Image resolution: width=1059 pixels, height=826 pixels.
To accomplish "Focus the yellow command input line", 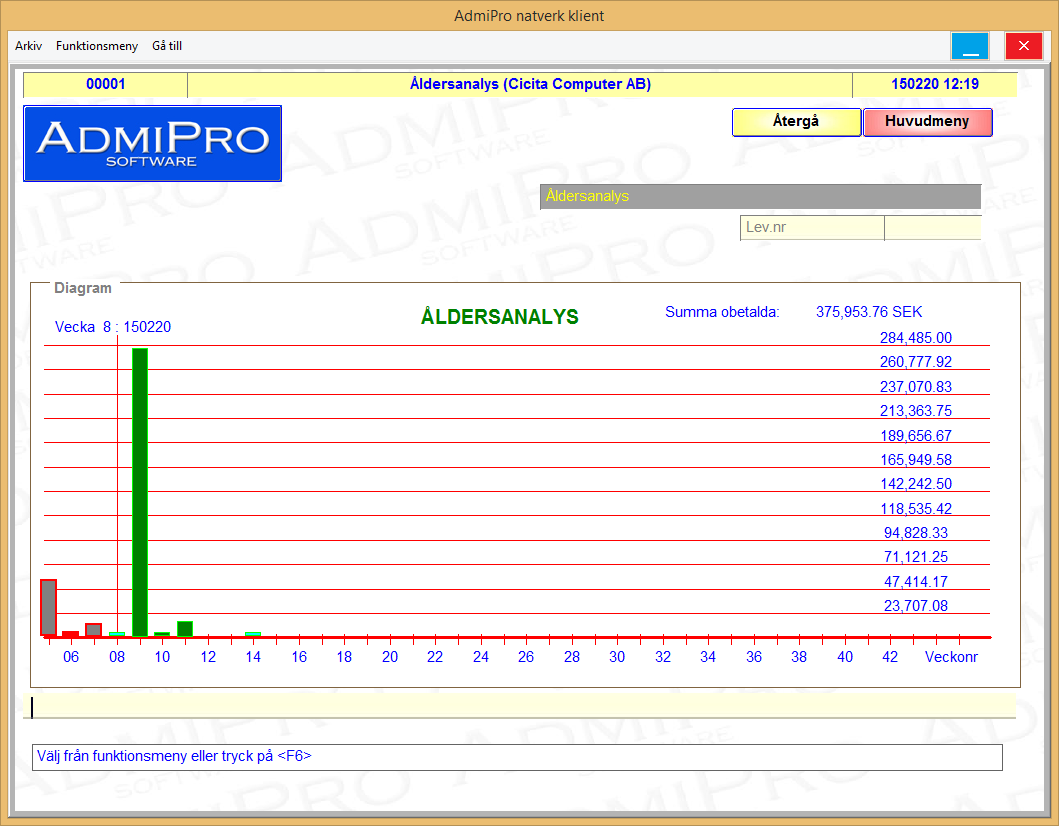I will pos(520,707).
